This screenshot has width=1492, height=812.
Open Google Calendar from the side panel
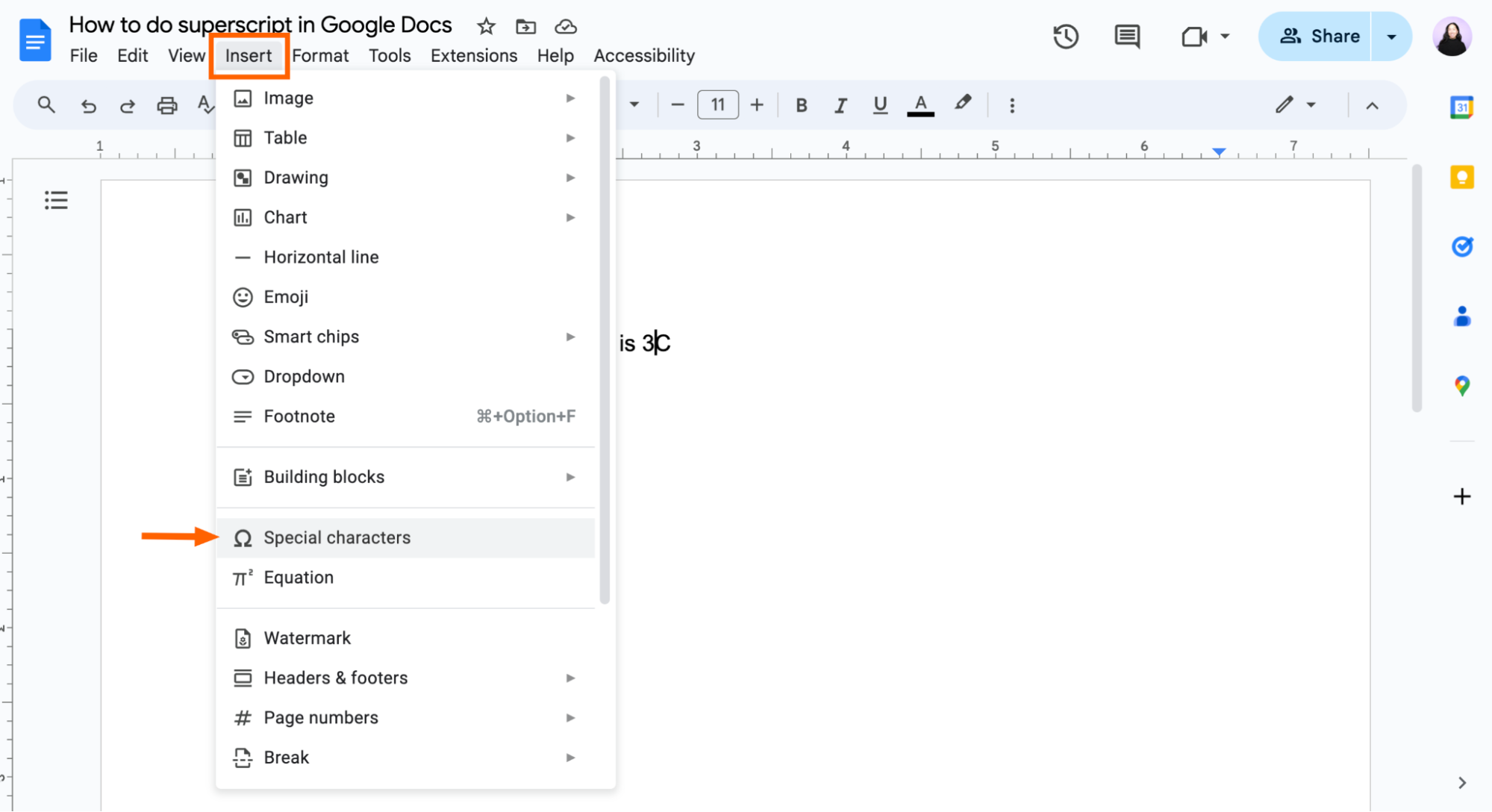[x=1462, y=107]
